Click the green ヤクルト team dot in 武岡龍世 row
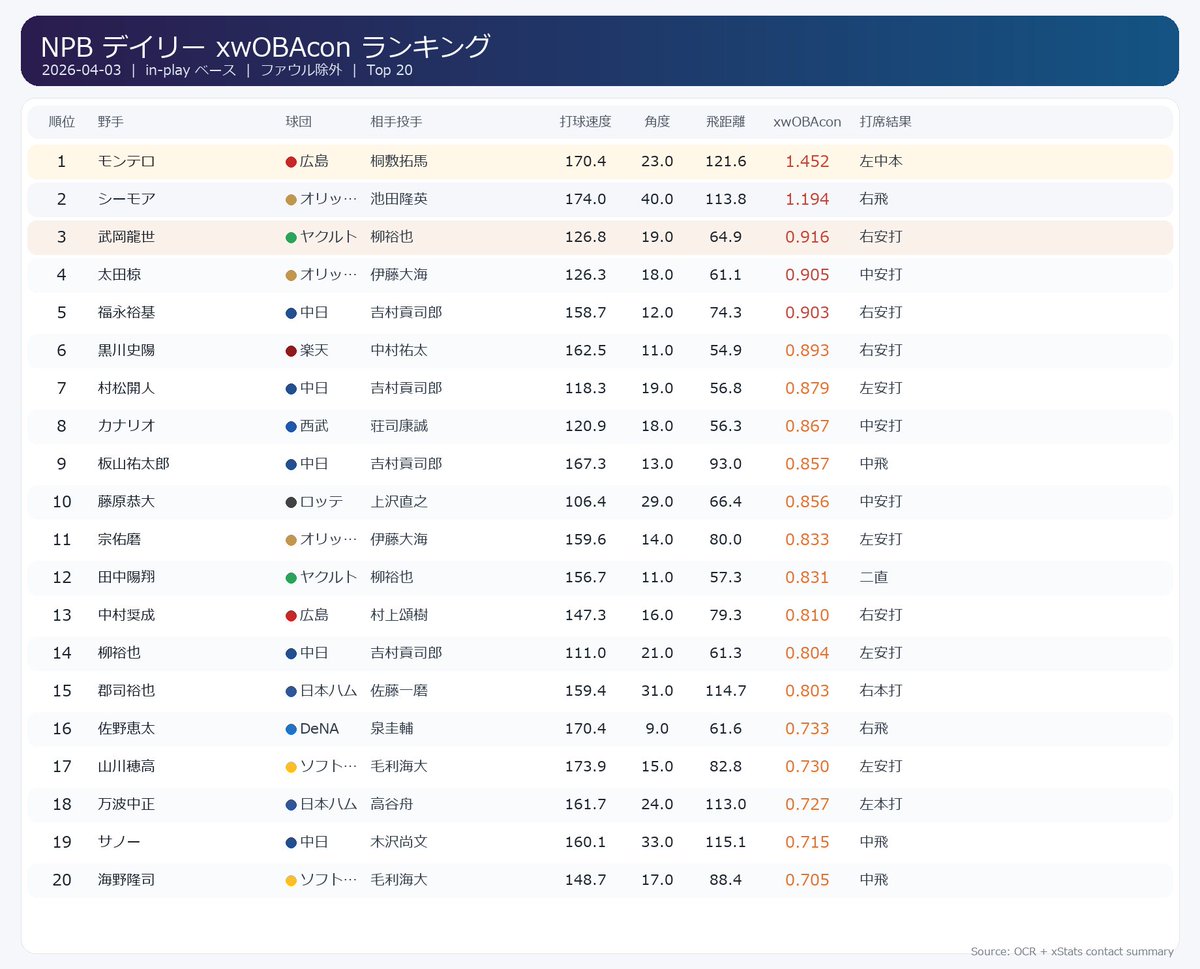Image resolution: width=1200 pixels, height=969 pixels. point(291,238)
